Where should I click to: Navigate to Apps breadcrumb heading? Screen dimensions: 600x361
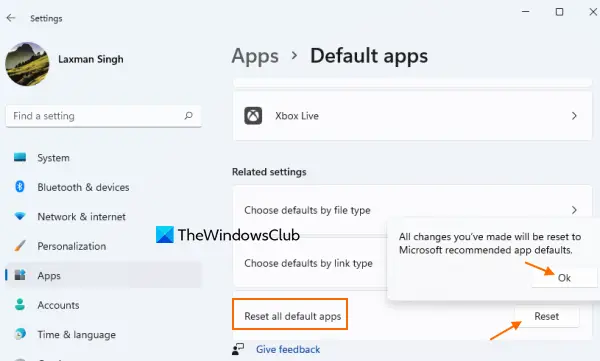pos(255,56)
